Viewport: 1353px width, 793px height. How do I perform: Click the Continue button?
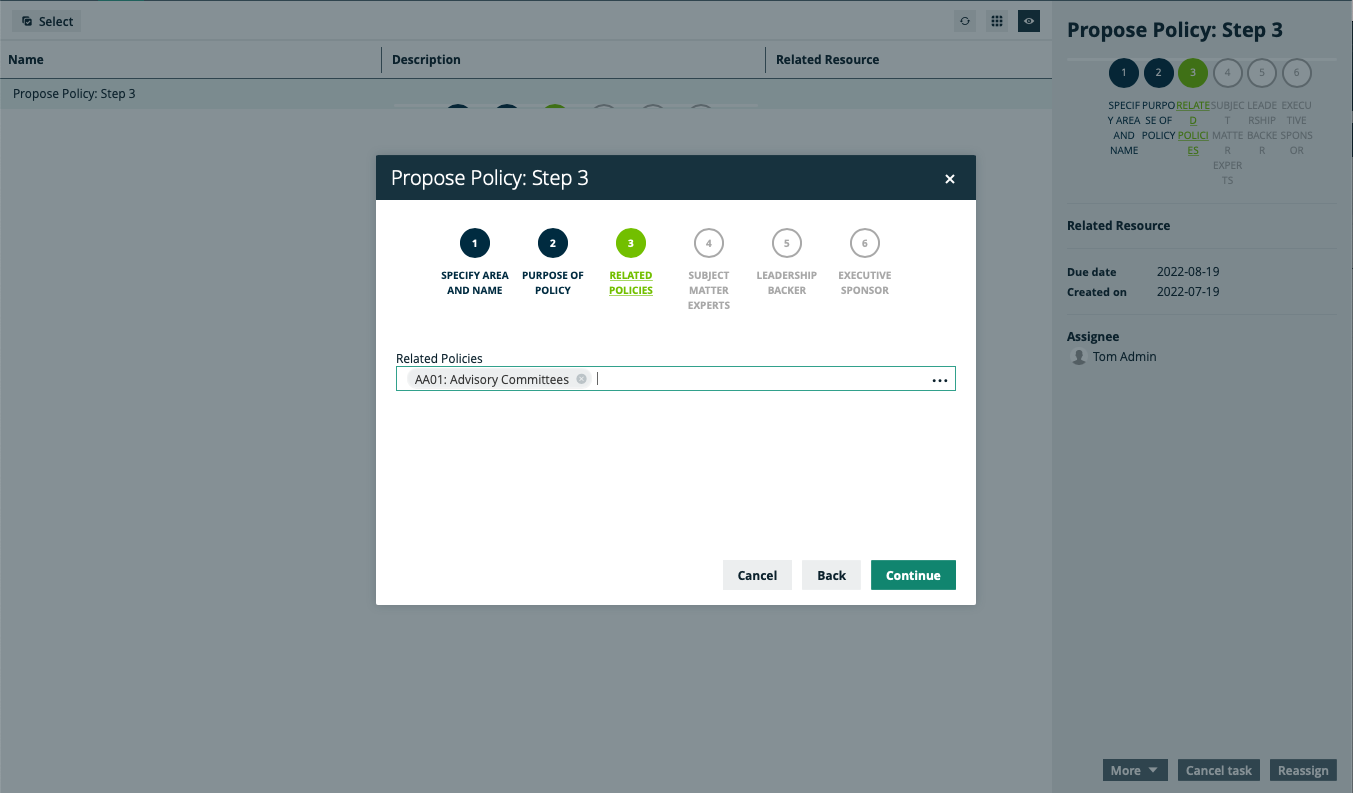point(913,575)
